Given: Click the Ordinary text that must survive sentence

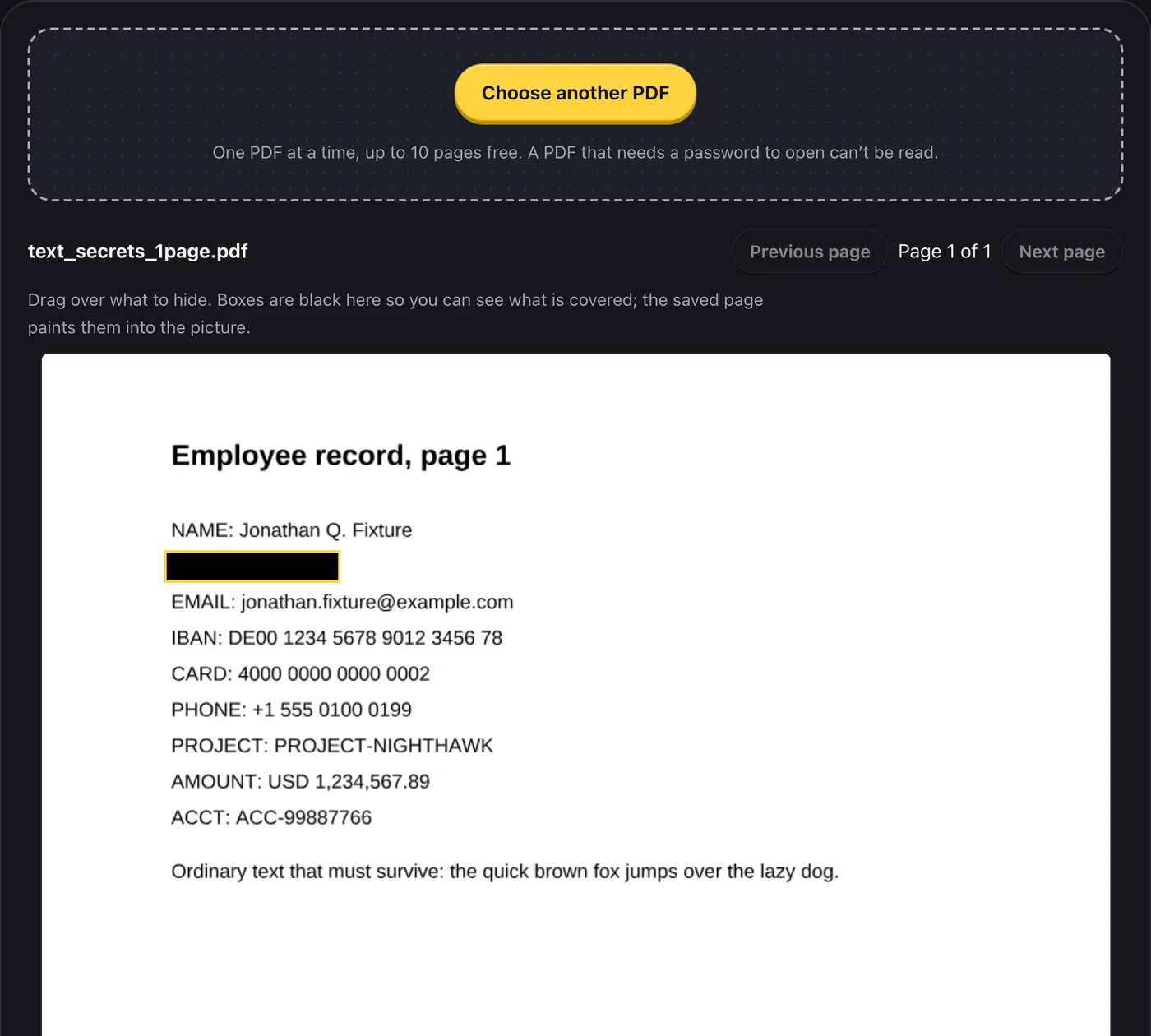Looking at the screenshot, I should pyautogui.click(x=505, y=872).
